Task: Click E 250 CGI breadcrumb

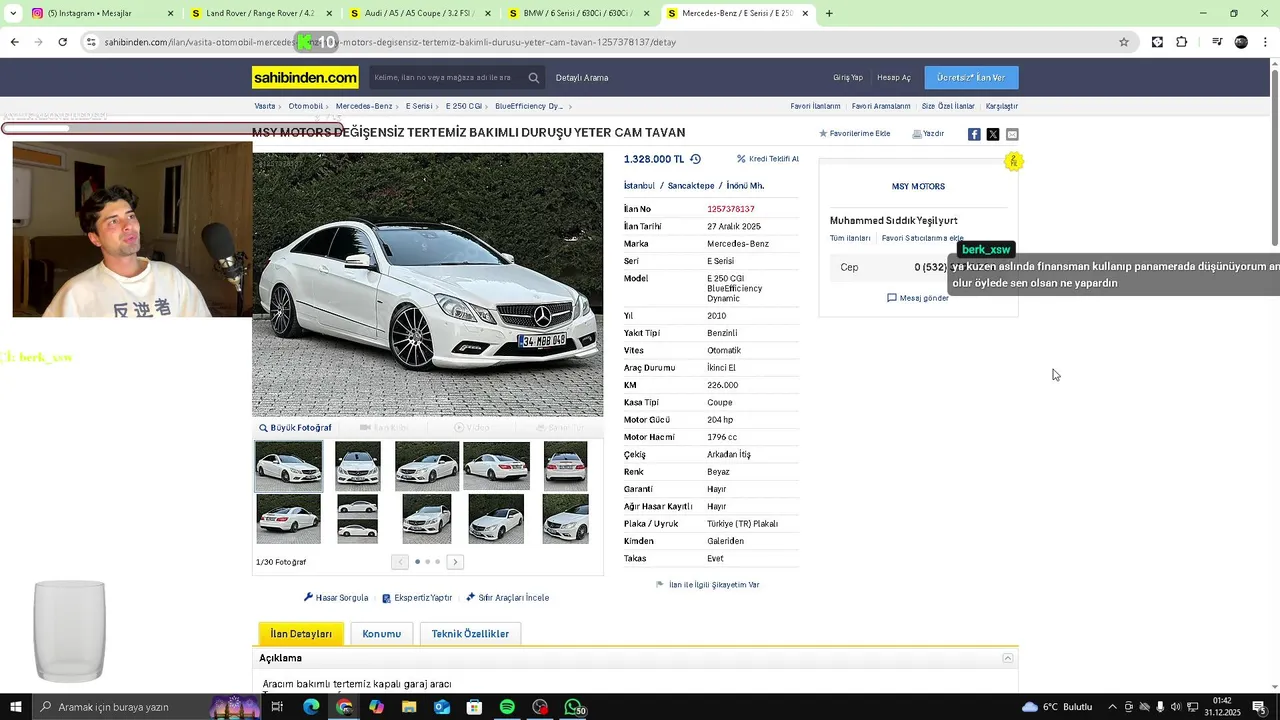Action: tap(464, 106)
